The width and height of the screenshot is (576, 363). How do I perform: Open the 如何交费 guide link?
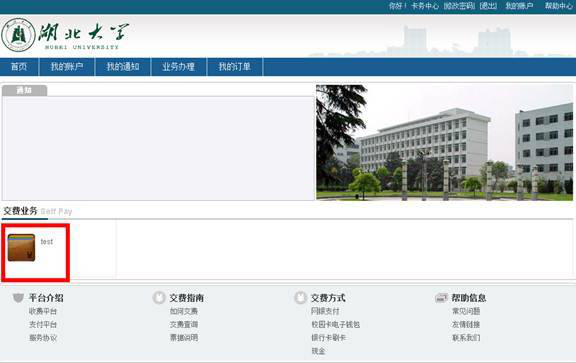(184, 311)
